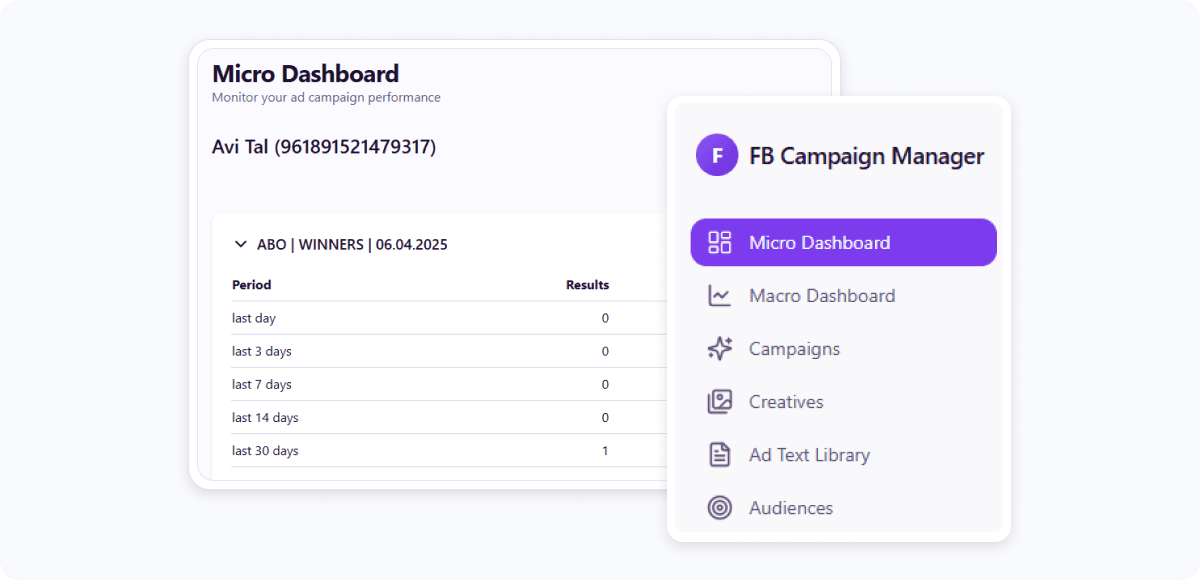This screenshot has width=1200, height=580.
Task: Click the result value 0 for last 7 days
Action: [605, 384]
